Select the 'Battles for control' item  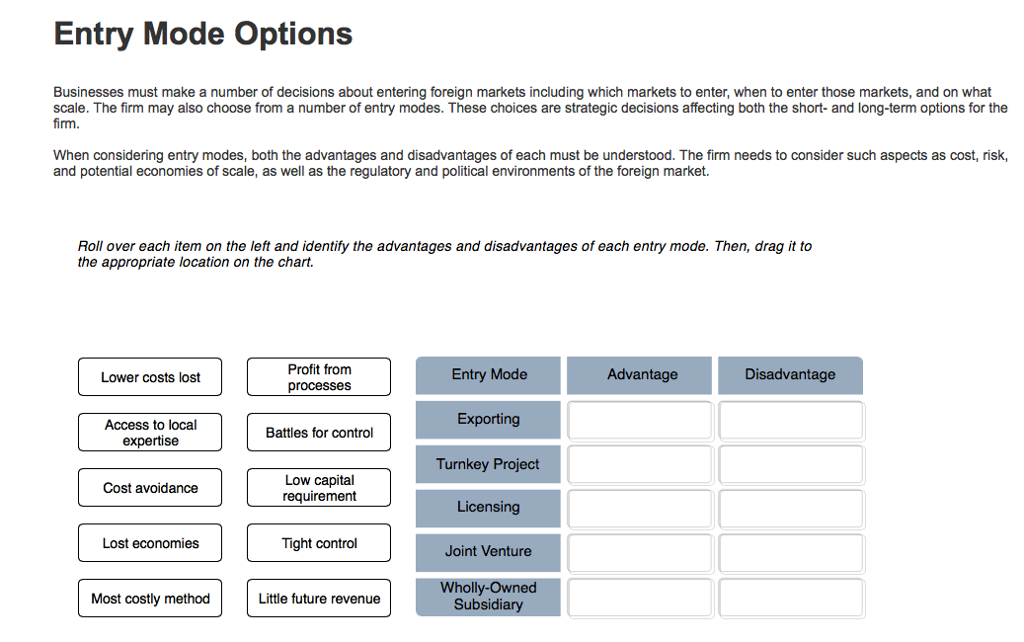pyautogui.click(x=318, y=432)
